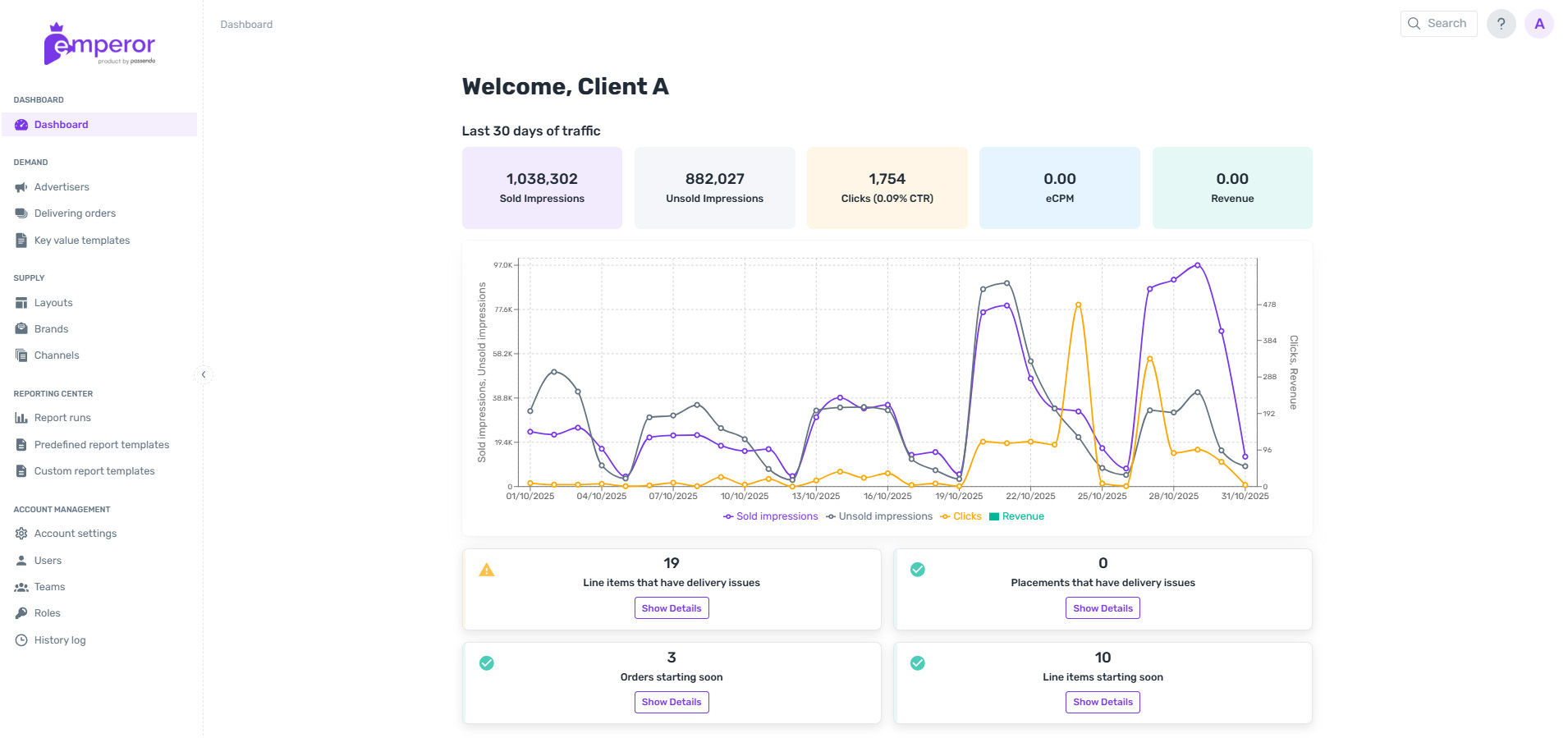Click the History log clock icon
Viewport: 1568px width, 738px height.
pyautogui.click(x=21, y=640)
